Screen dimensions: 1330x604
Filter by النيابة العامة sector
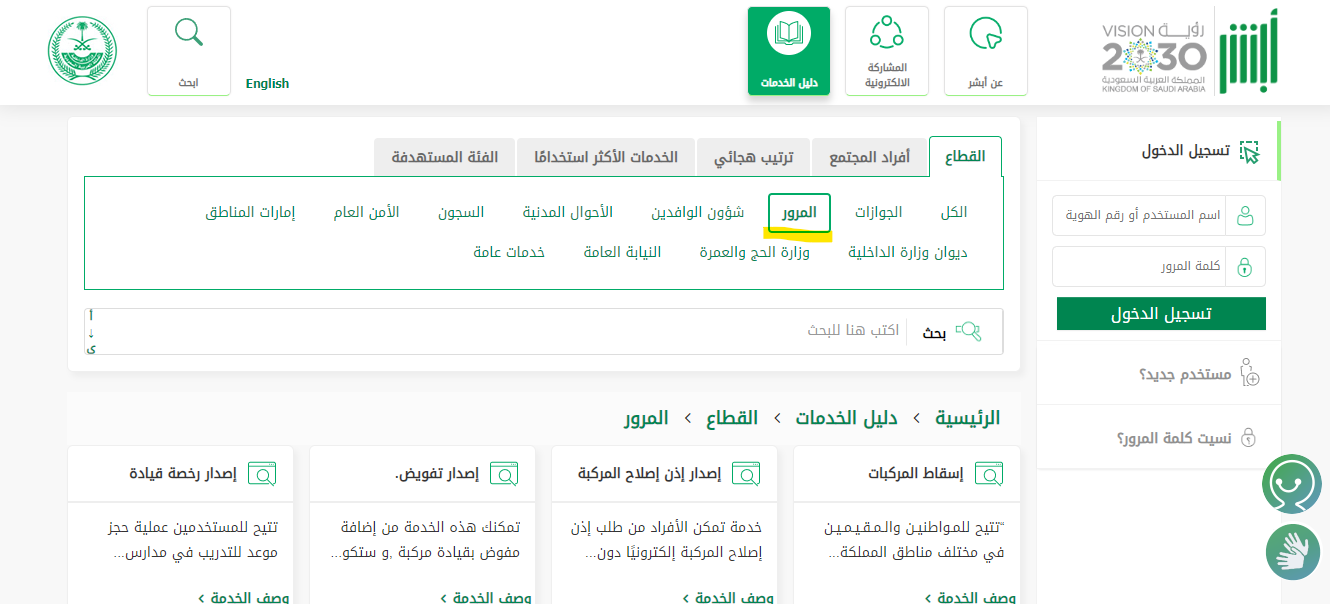622,252
